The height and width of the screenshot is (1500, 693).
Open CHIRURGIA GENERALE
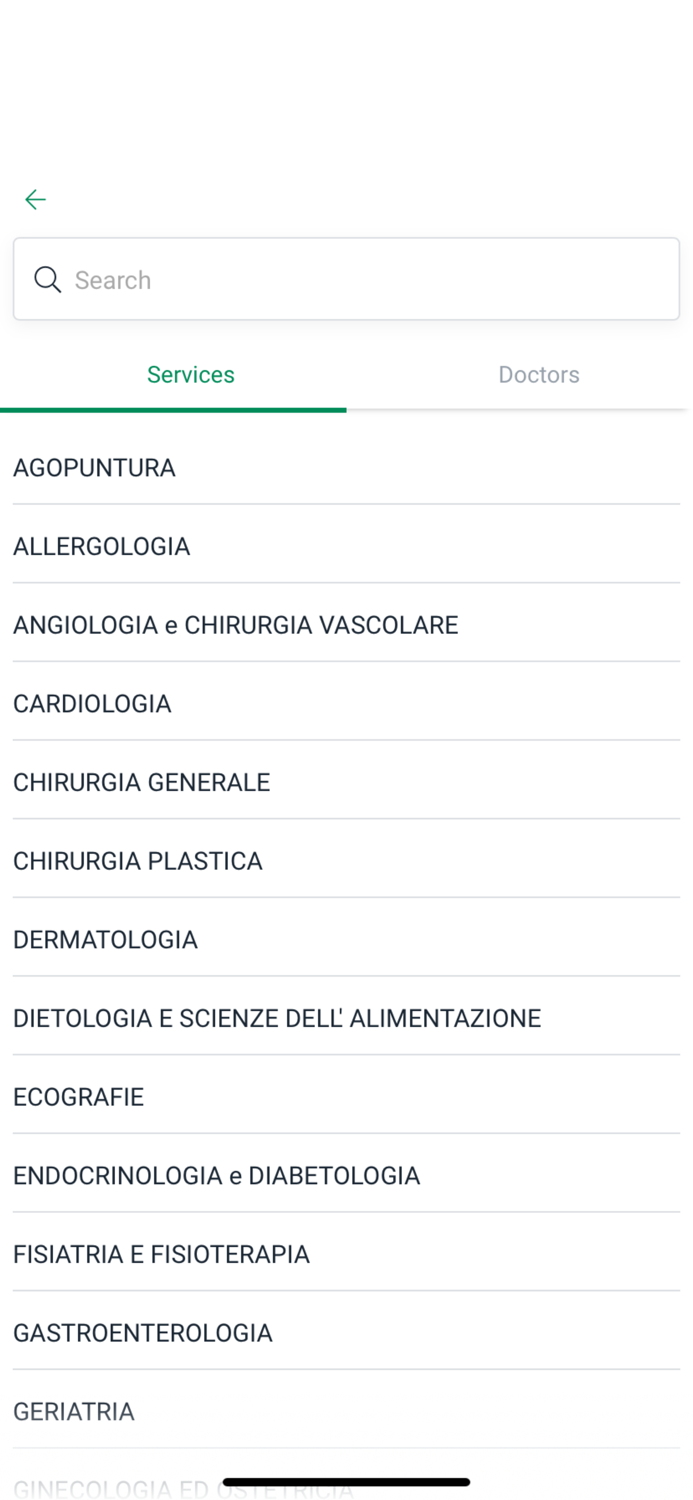[141, 782]
